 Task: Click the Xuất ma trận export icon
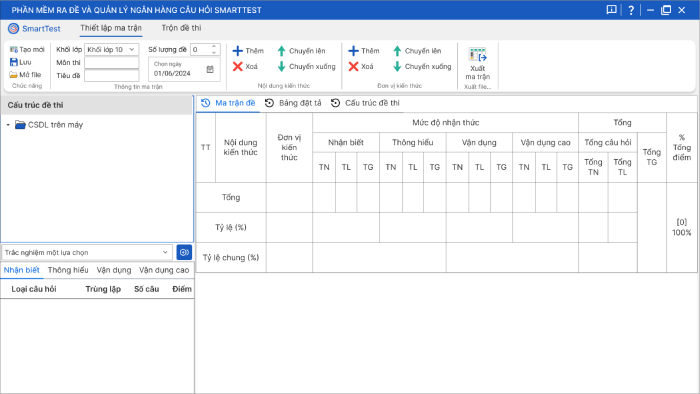[x=477, y=54]
